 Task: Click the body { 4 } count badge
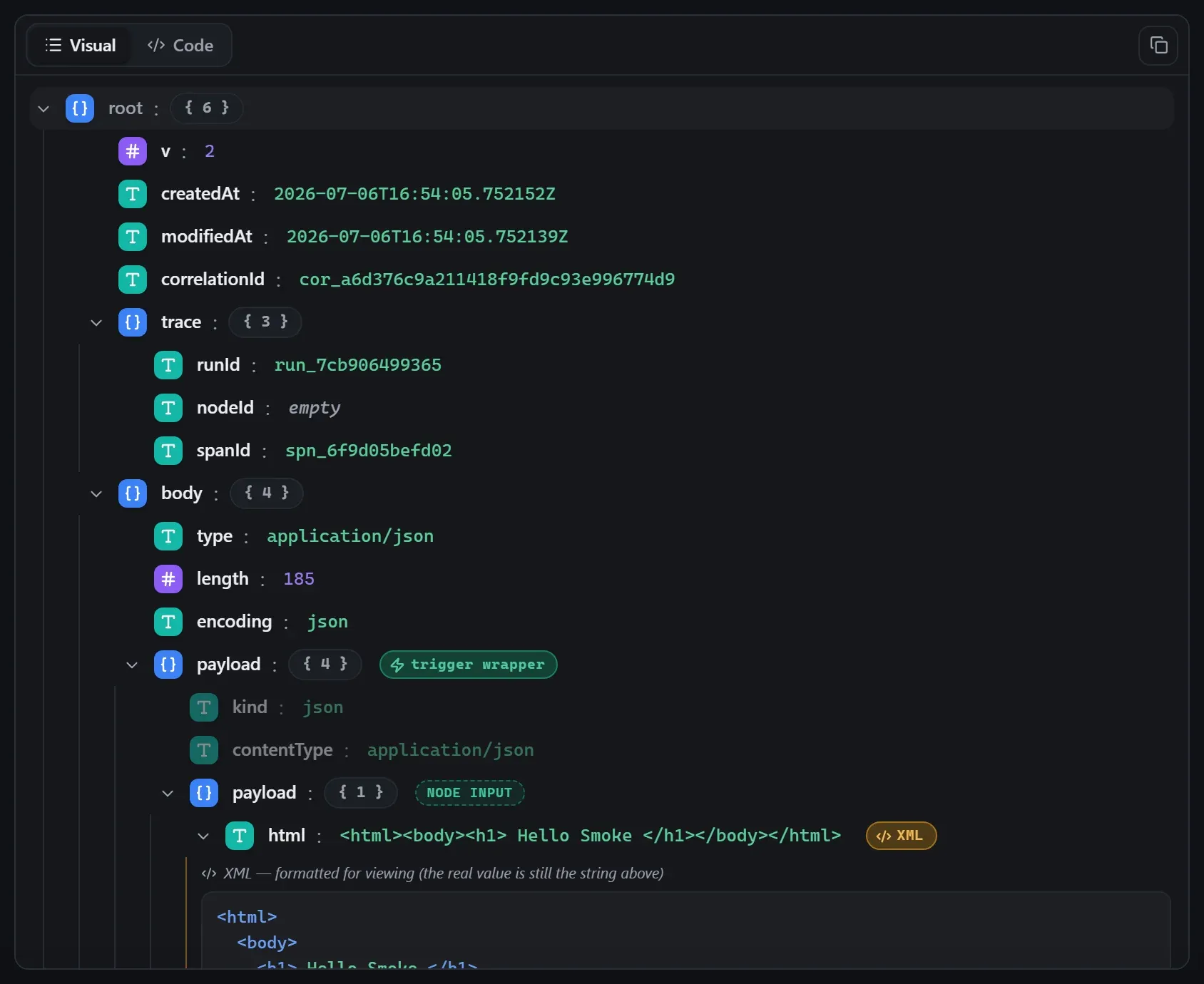[267, 493]
